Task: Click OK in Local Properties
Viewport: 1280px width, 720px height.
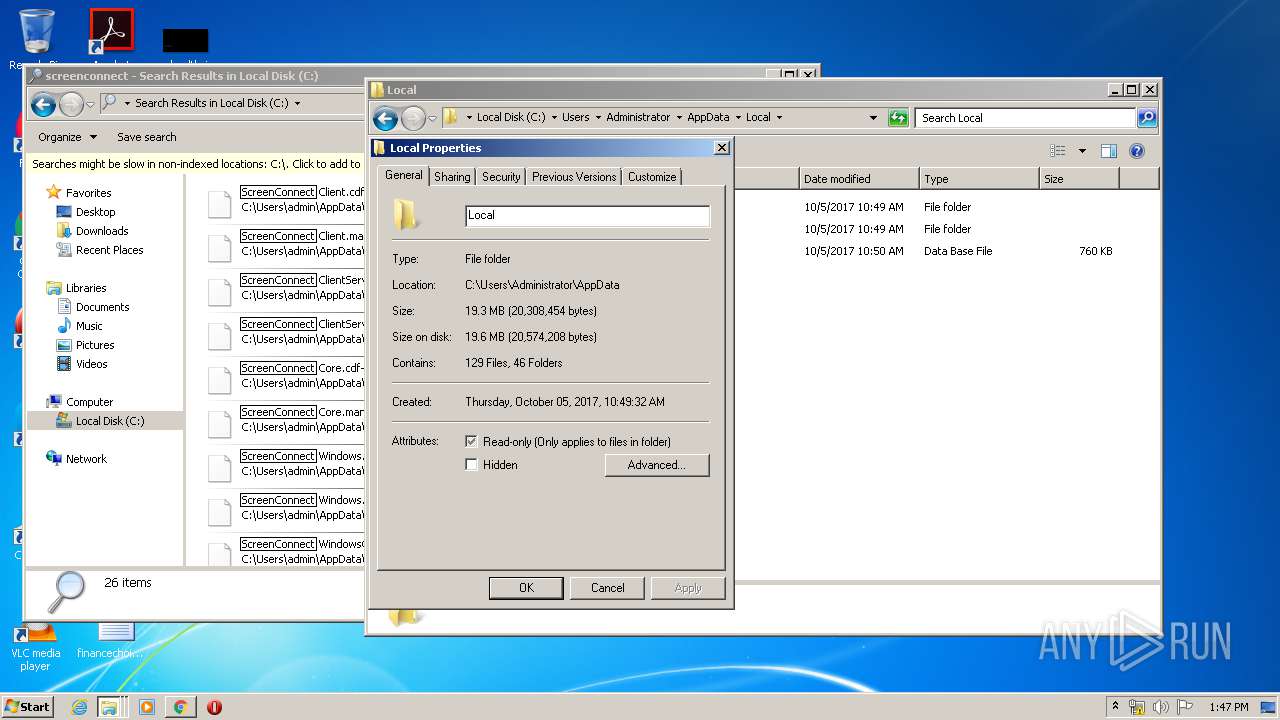Action: point(526,588)
